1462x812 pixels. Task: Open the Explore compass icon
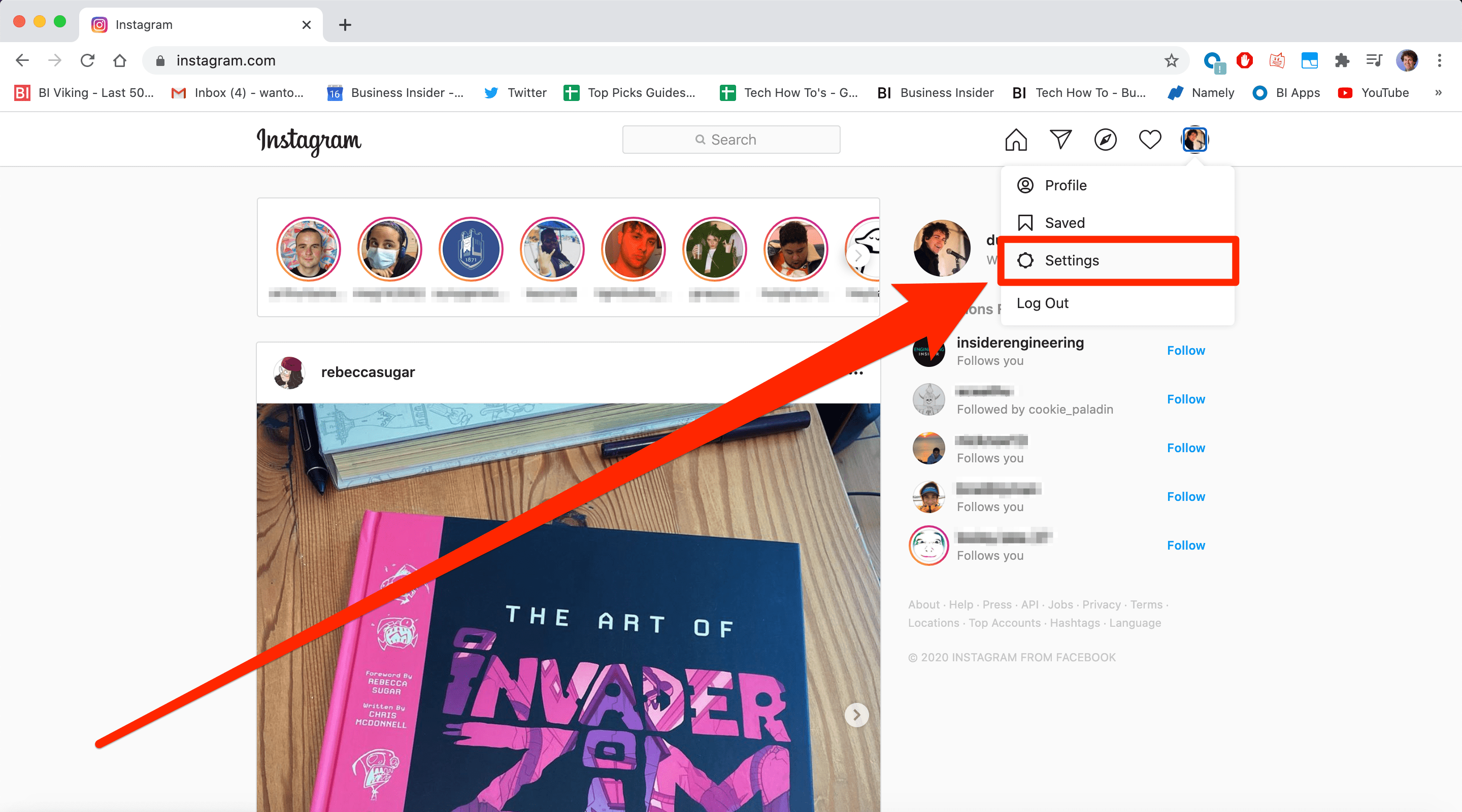click(x=1105, y=140)
